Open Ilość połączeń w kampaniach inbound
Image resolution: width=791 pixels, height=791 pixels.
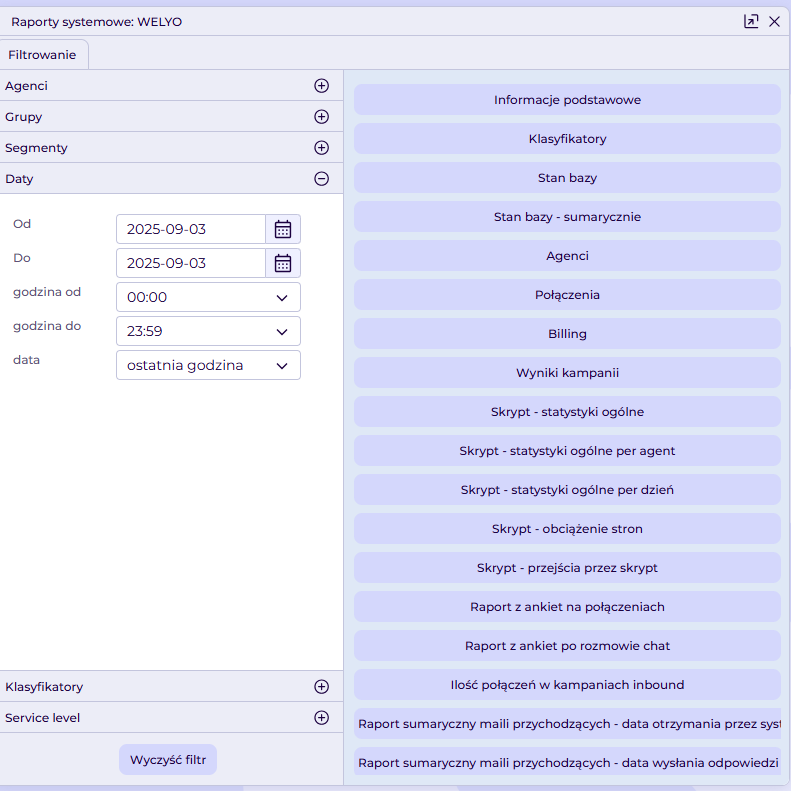568,685
